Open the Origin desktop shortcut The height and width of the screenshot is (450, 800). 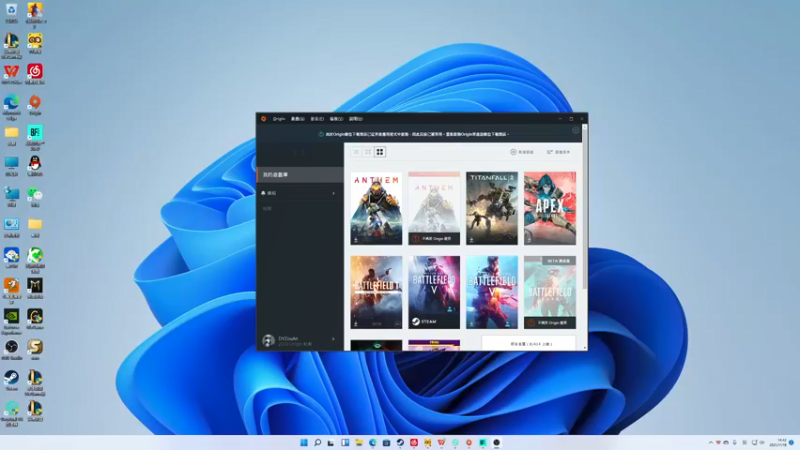click(x=35, y=105)
